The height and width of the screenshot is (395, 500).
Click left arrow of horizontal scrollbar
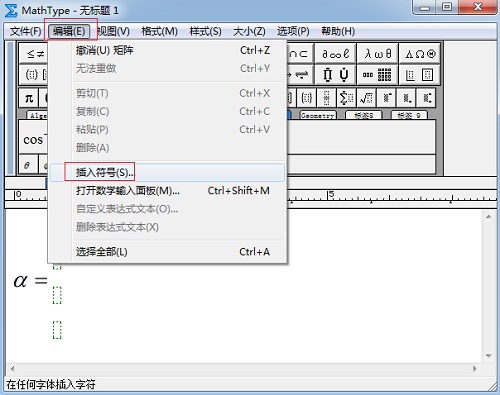tap(12, 369)
